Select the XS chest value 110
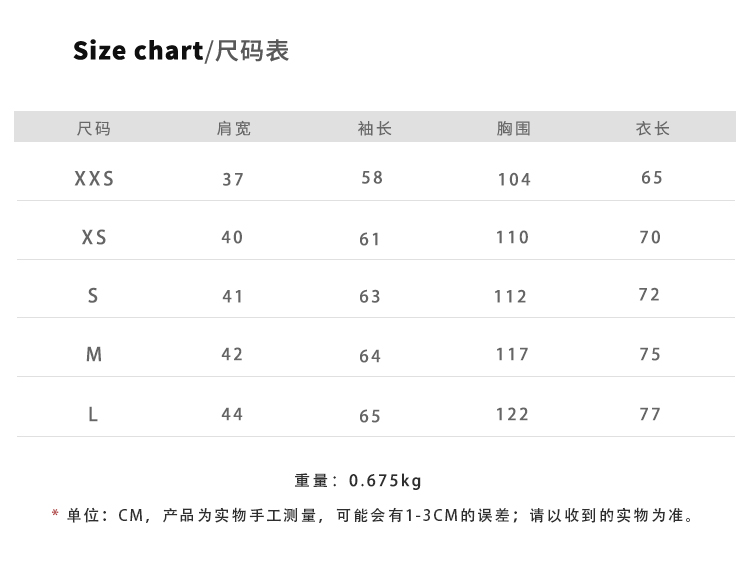Screen dimensions: 750x562 512,238
